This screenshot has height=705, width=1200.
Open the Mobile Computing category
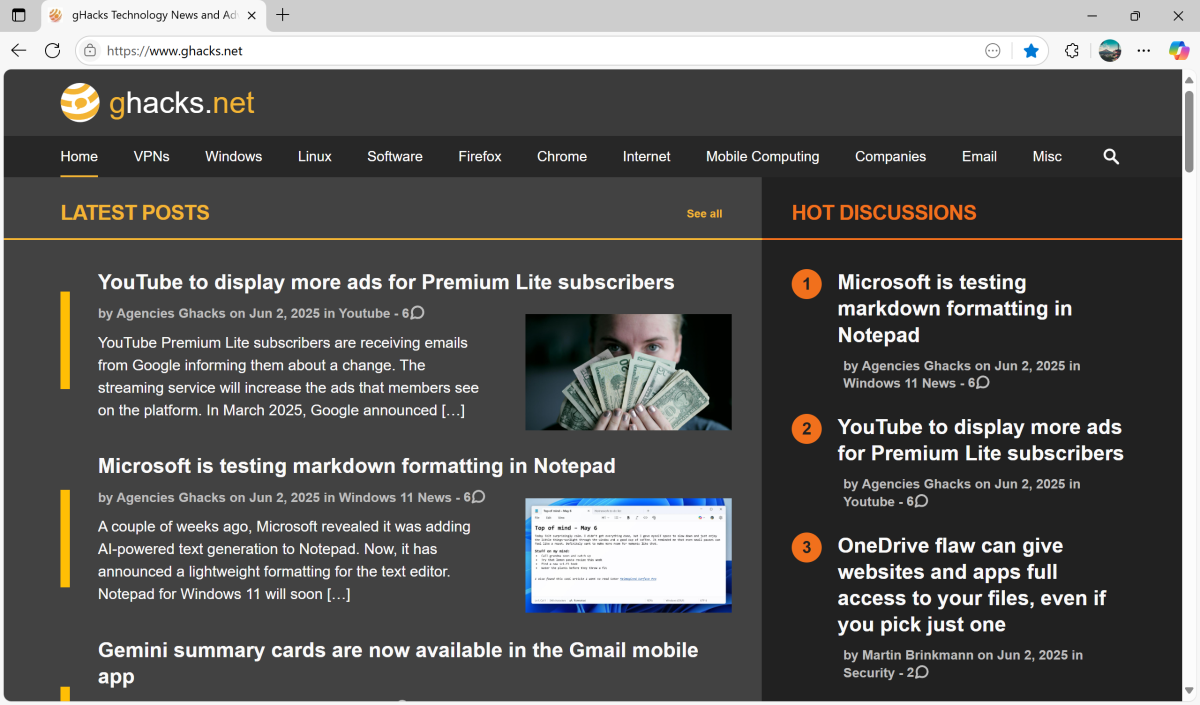click(x=763, y=156)
